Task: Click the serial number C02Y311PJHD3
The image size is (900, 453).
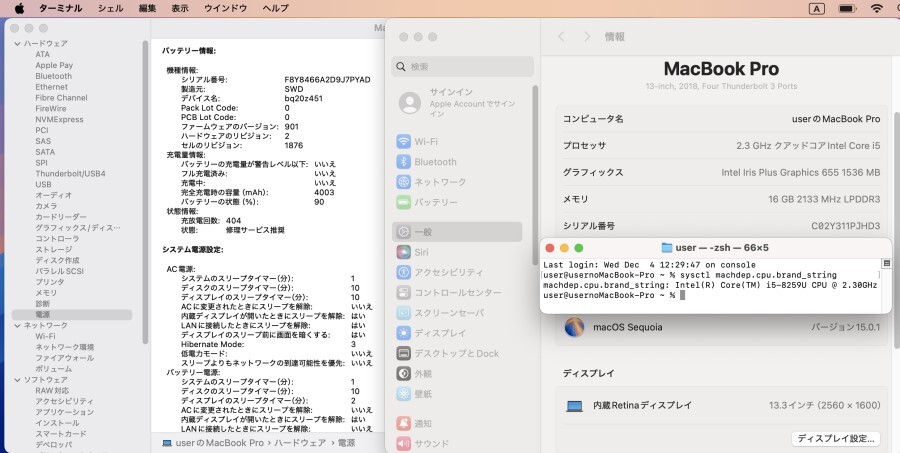Action: (845, 226)
